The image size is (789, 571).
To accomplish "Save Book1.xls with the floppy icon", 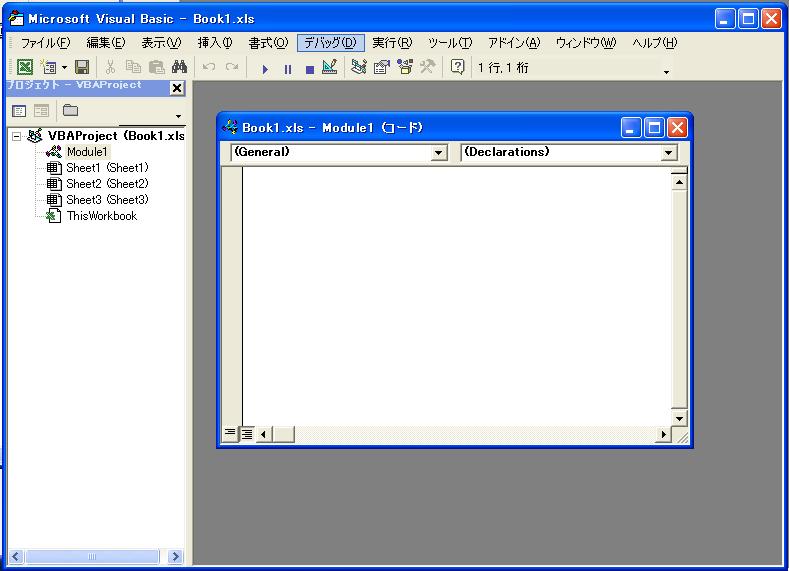I will point(82,67).
